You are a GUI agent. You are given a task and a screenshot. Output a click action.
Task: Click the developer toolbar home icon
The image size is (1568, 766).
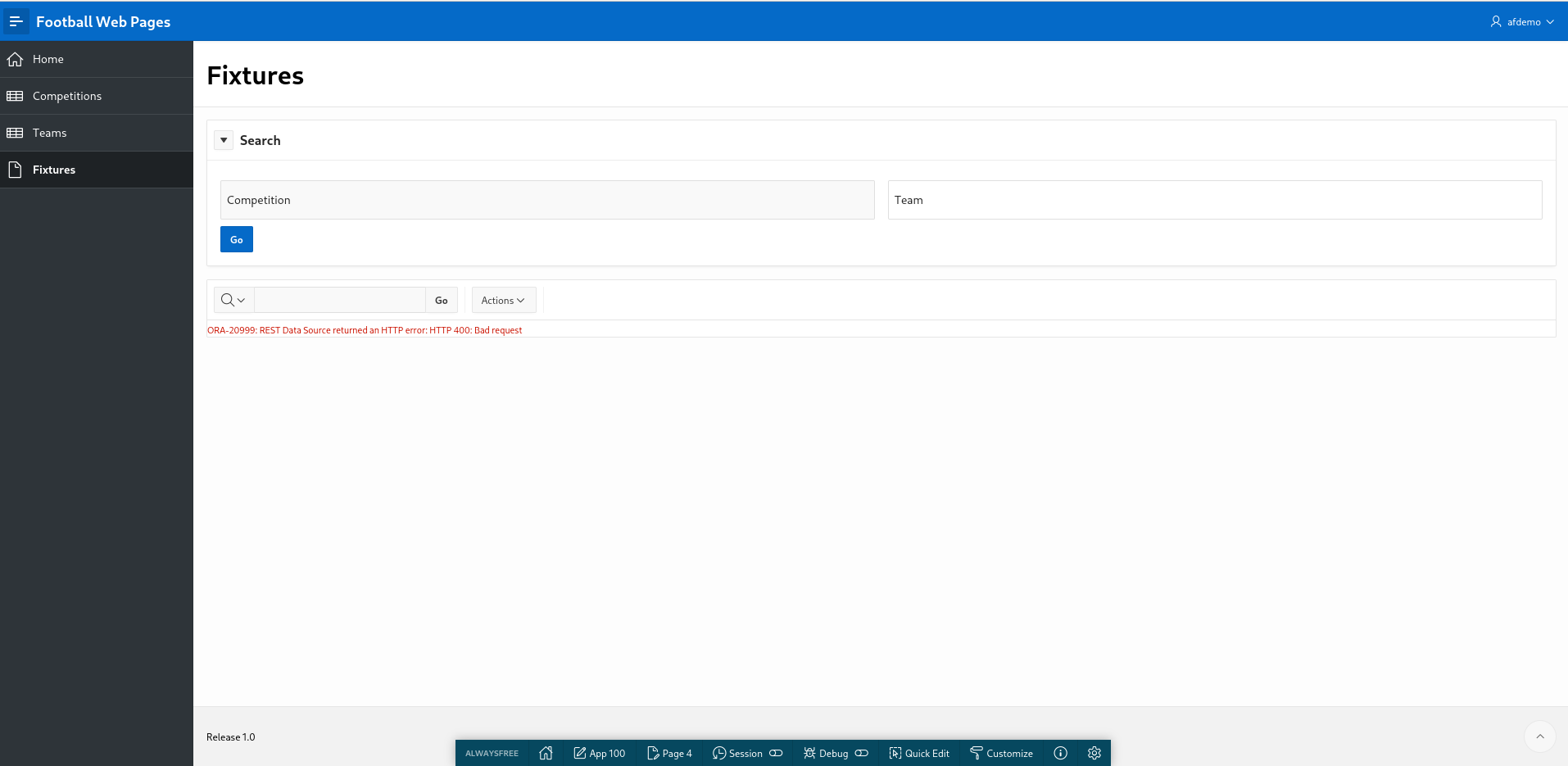pyautogui.click(x=546, y=753)
